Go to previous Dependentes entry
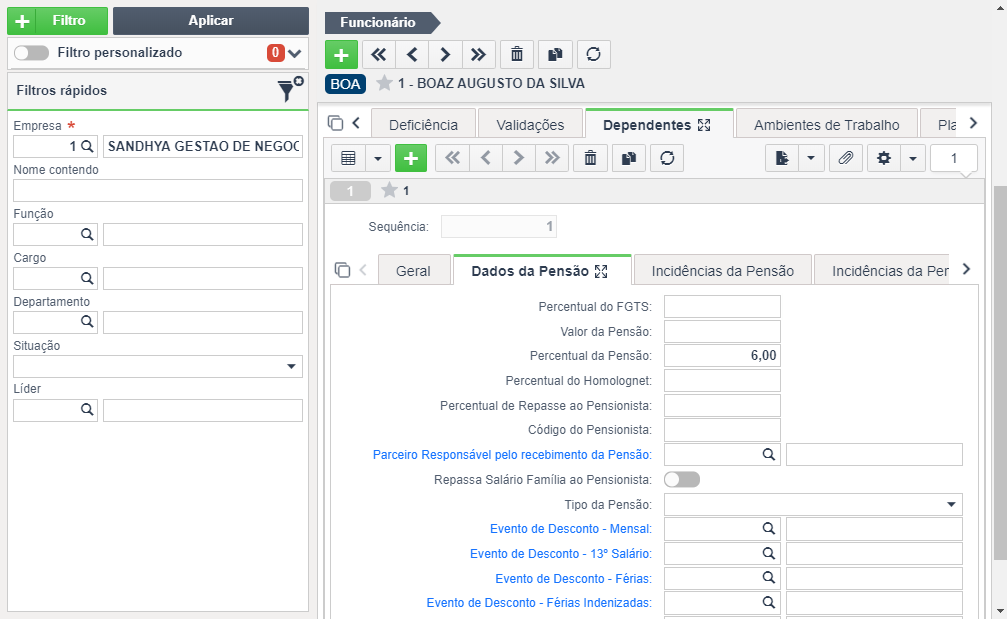Viewport: 1007px width, 619px height. coord(486,158)
